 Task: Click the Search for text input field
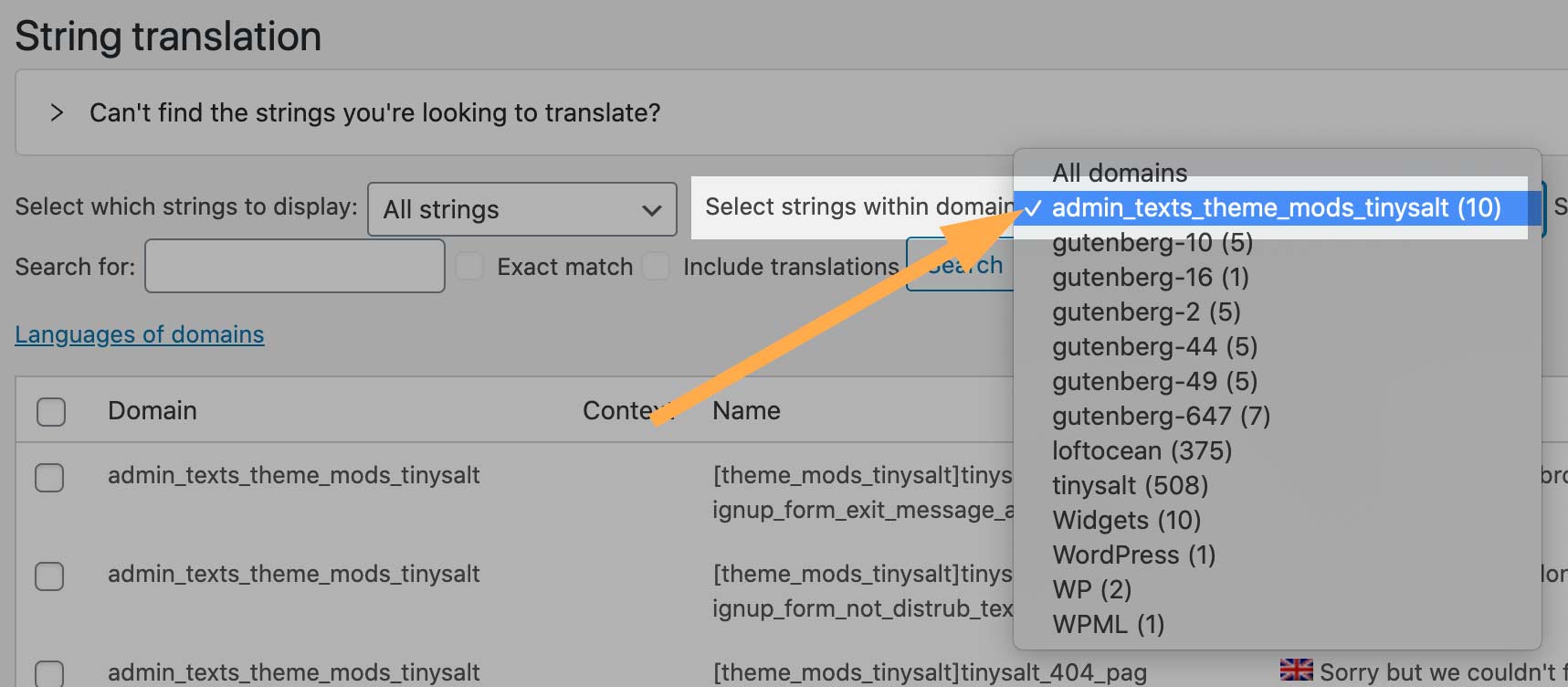(295, 266)
